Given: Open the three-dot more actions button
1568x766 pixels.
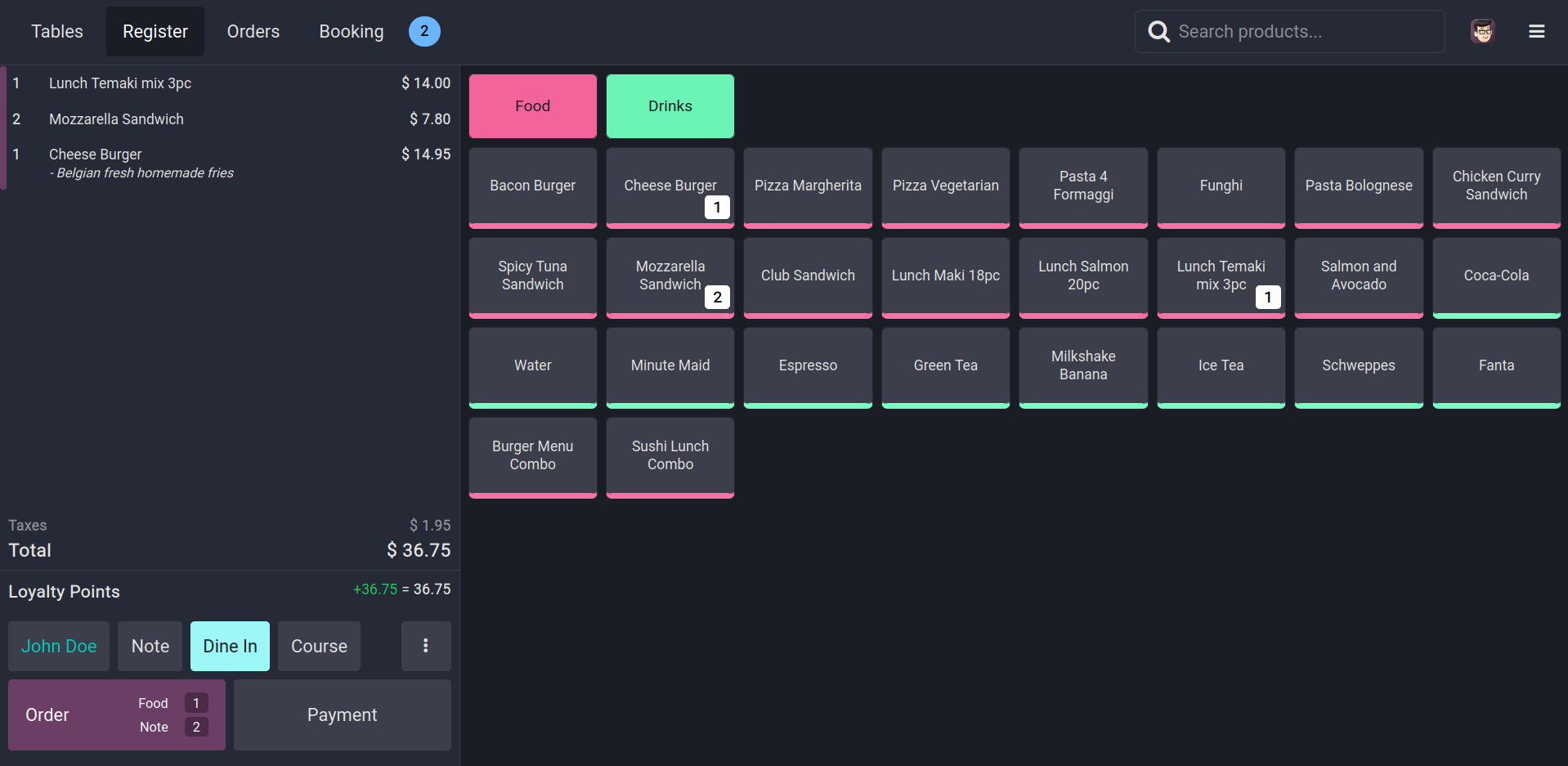Looking at the screenshot, I should point(425,646).
